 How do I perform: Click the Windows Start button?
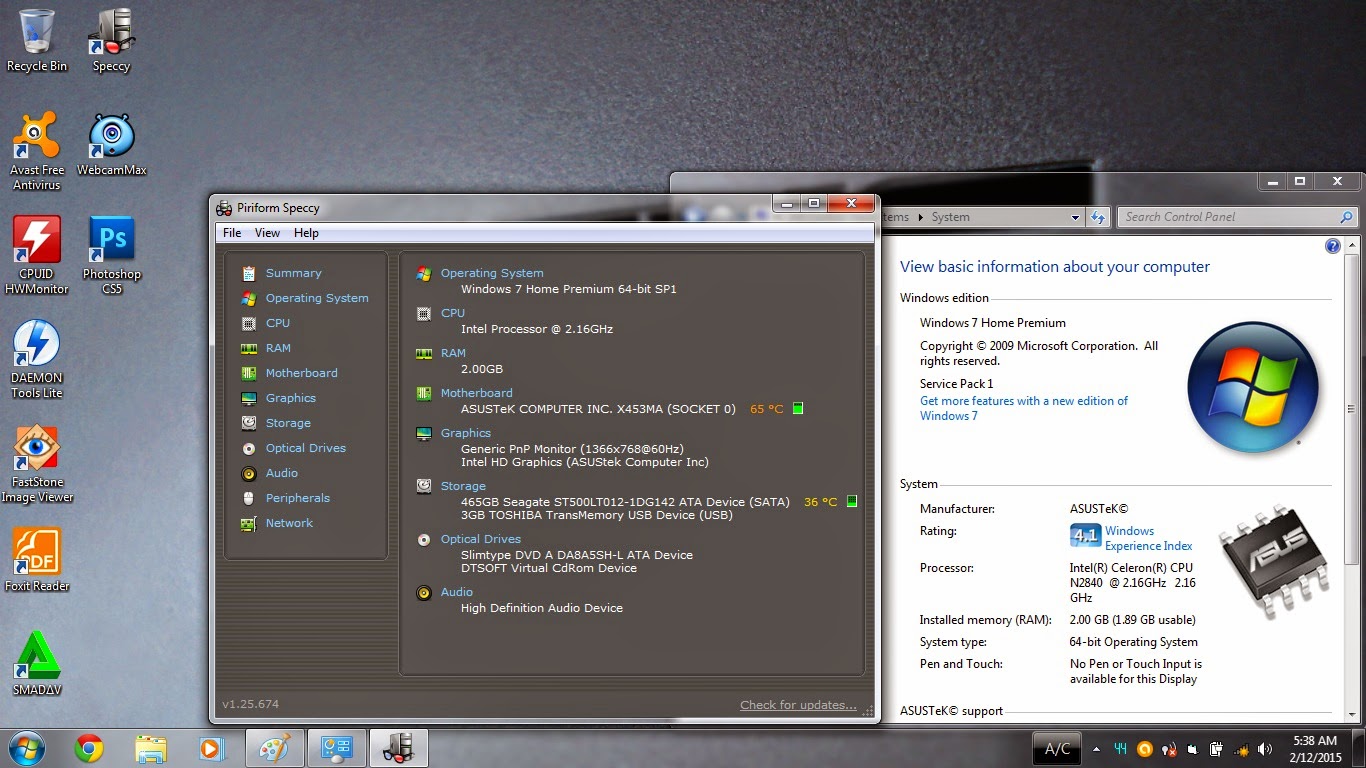pyautogui.click(x=27, y=747)
